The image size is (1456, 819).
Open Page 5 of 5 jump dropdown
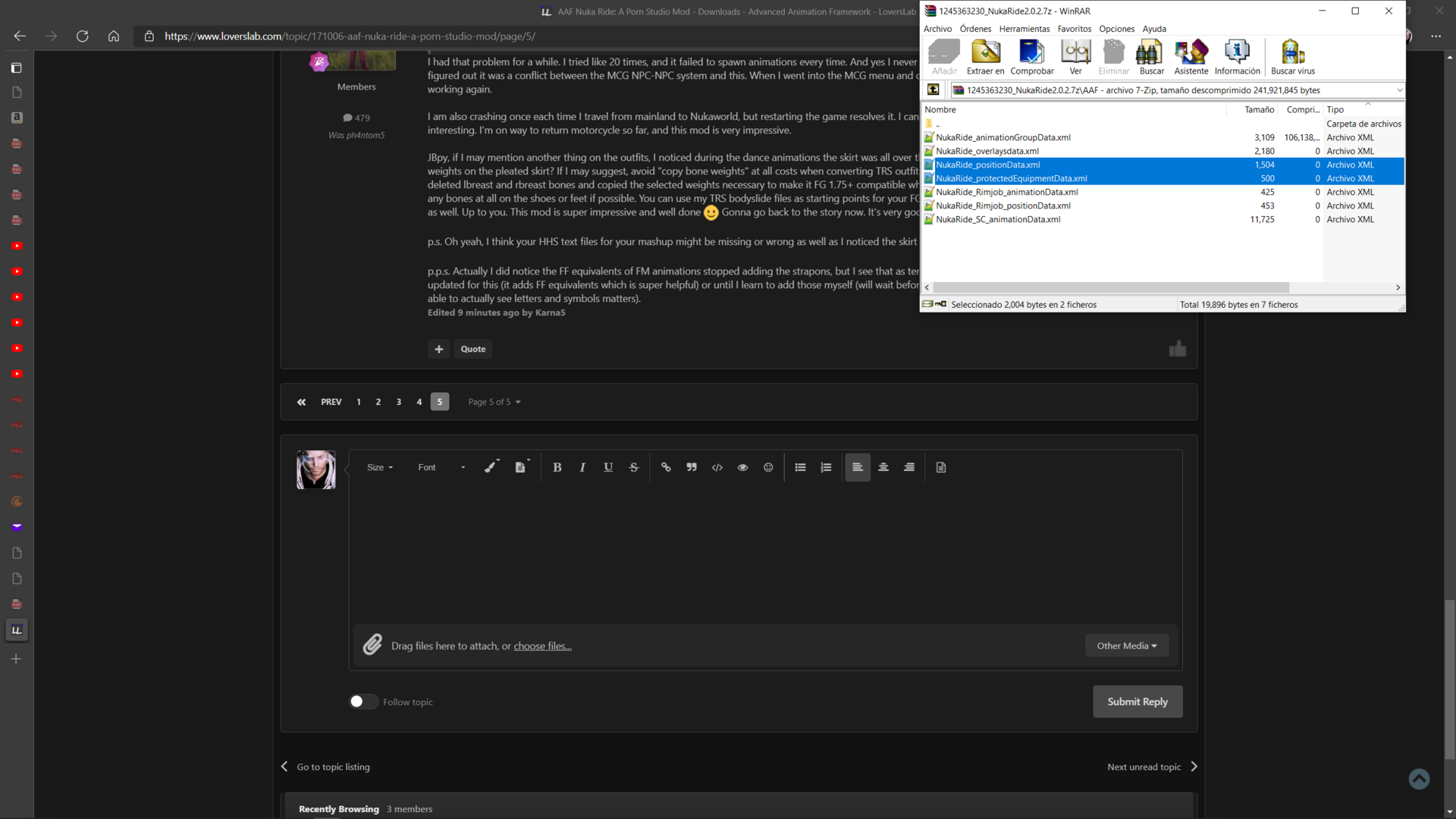click(494, 402)
